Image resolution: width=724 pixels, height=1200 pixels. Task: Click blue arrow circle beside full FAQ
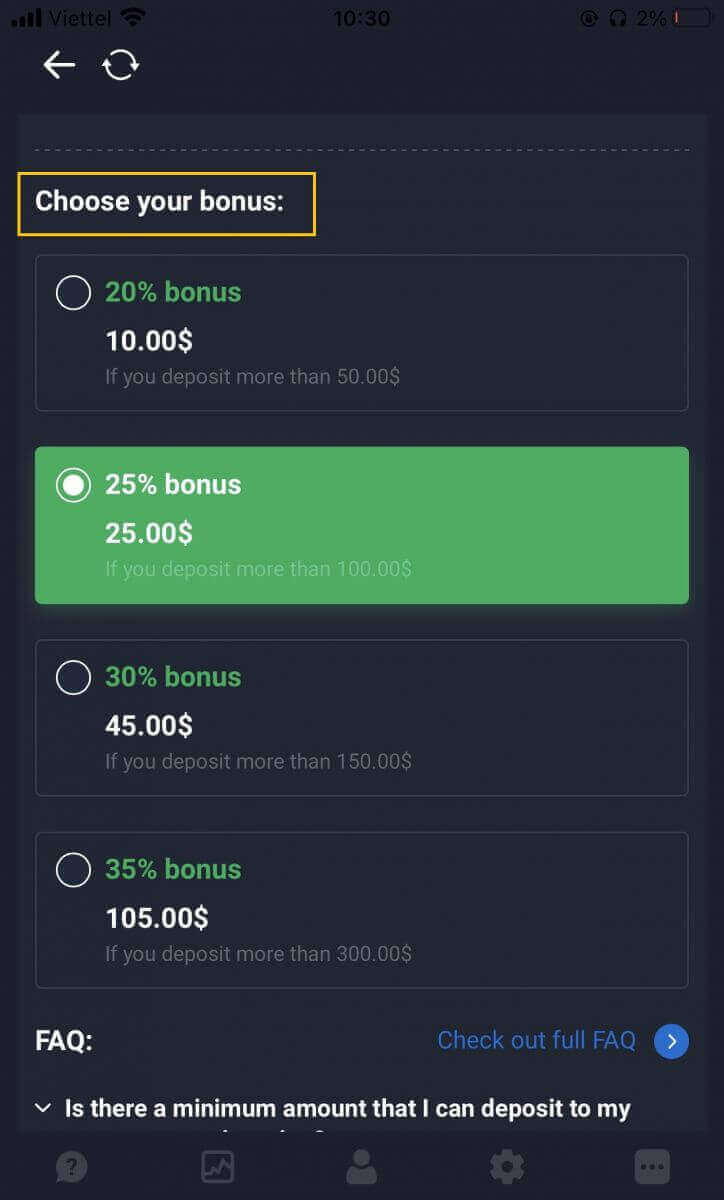tap(671, 1041)
